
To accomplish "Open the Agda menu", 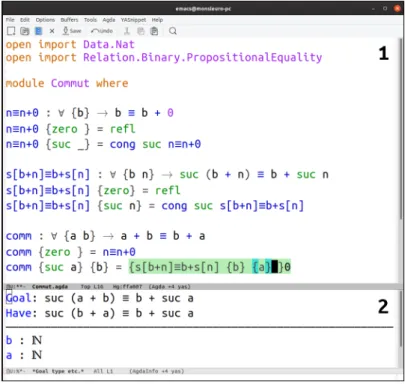I will pyautogui.click(x=109, y=20).
